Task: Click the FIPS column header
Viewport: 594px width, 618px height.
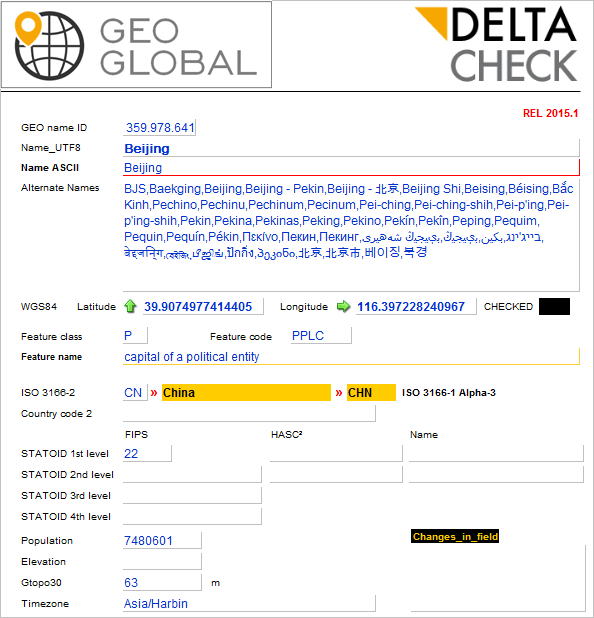Action: 136,434
